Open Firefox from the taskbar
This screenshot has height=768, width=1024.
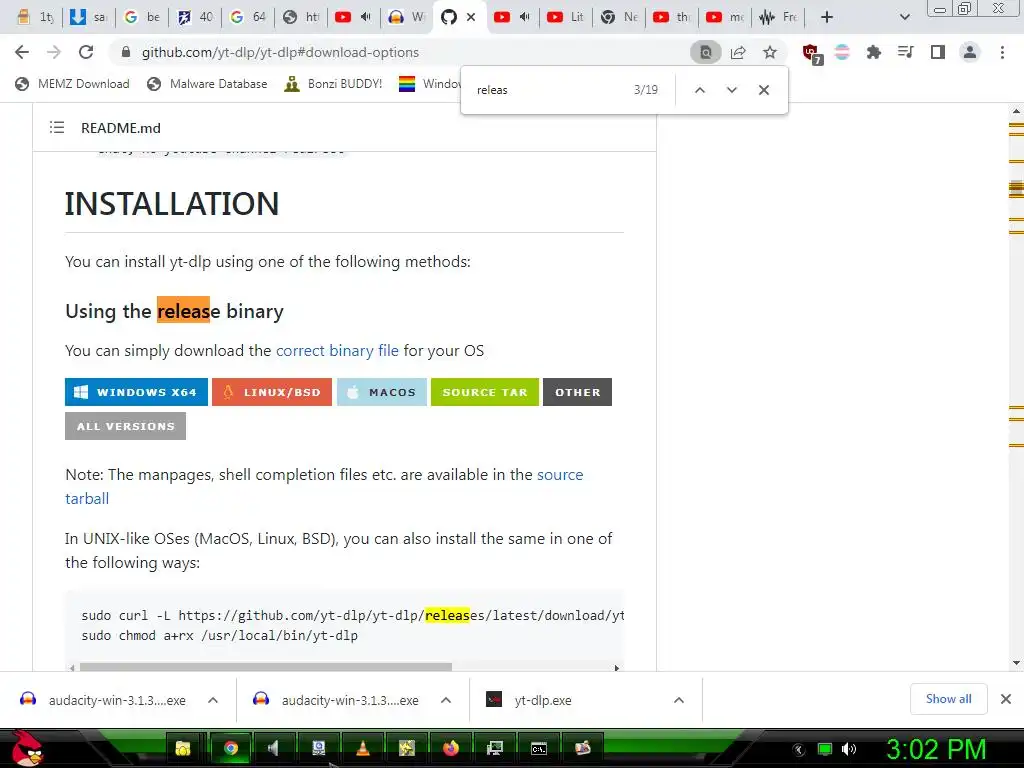451,748
